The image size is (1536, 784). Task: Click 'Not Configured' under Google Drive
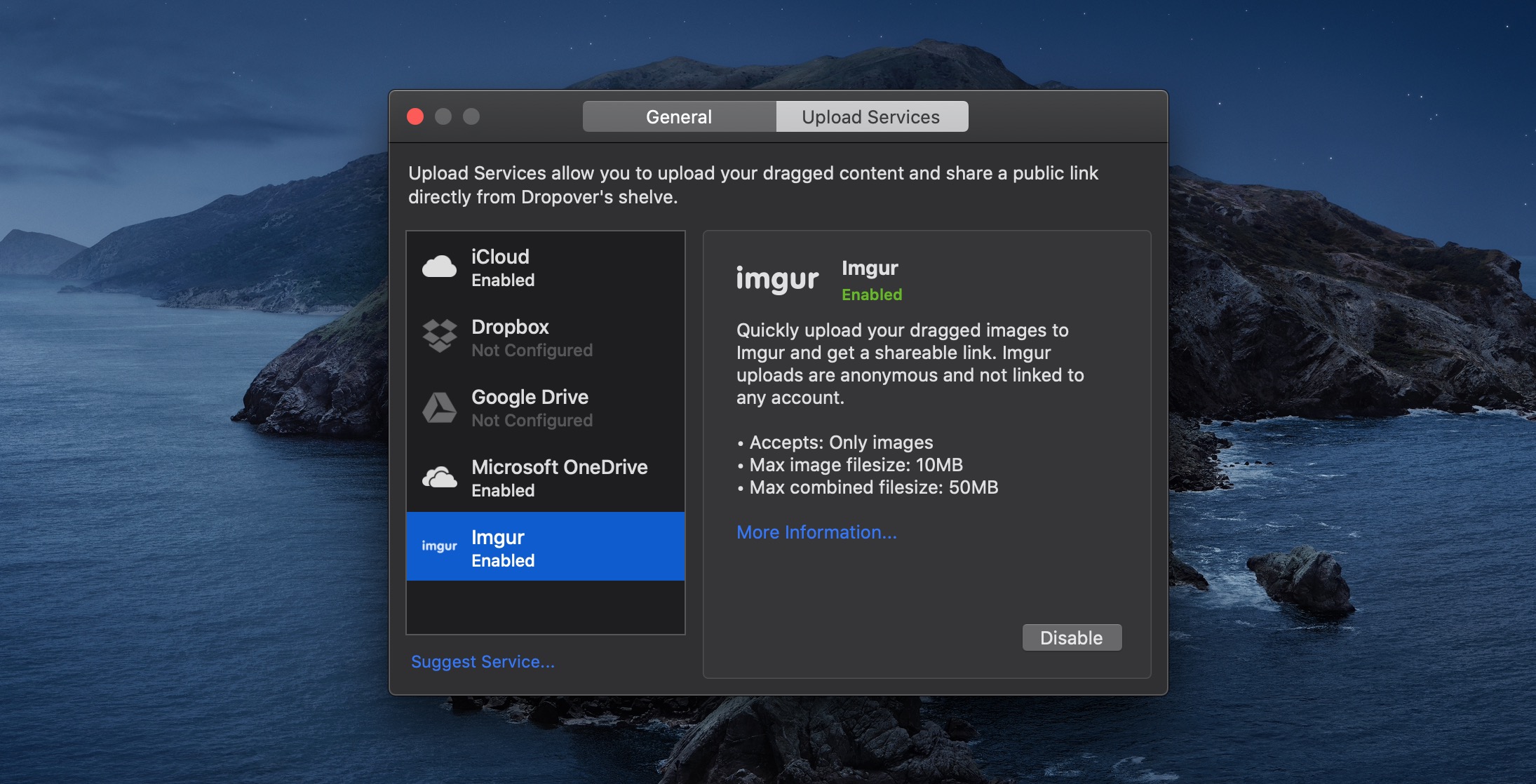532,420
